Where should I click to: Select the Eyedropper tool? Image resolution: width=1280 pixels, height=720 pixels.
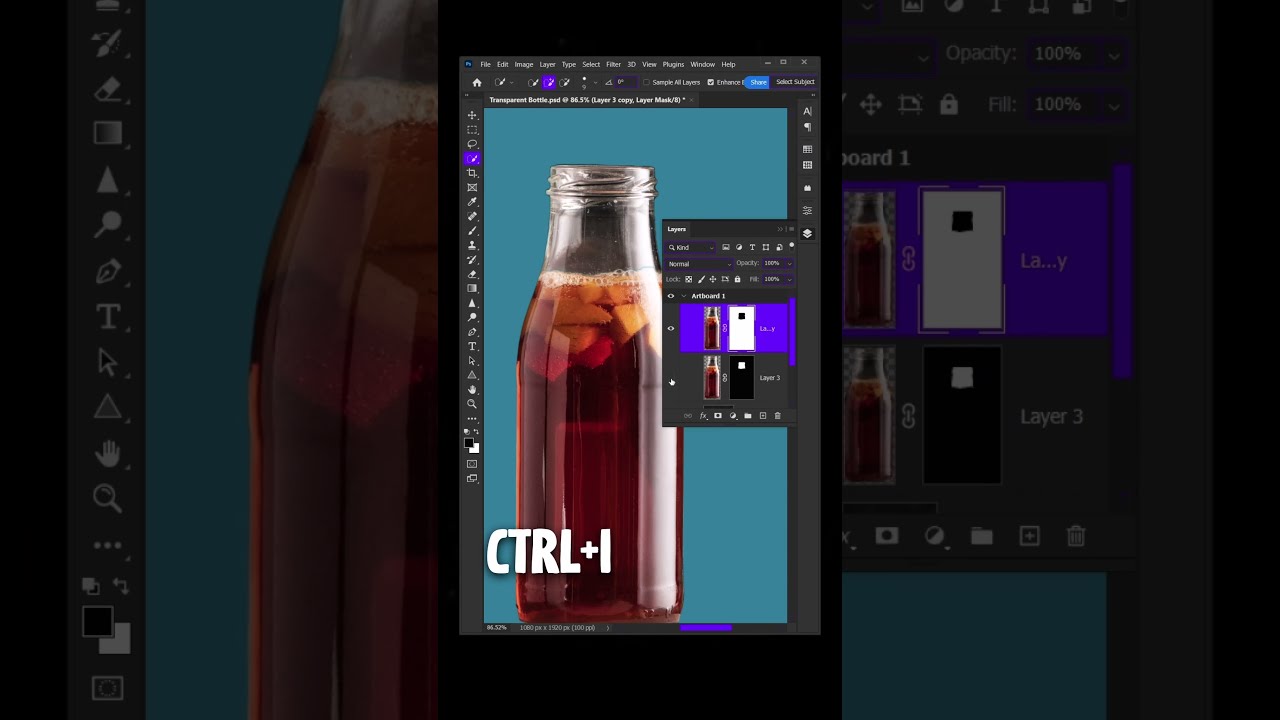472,202
